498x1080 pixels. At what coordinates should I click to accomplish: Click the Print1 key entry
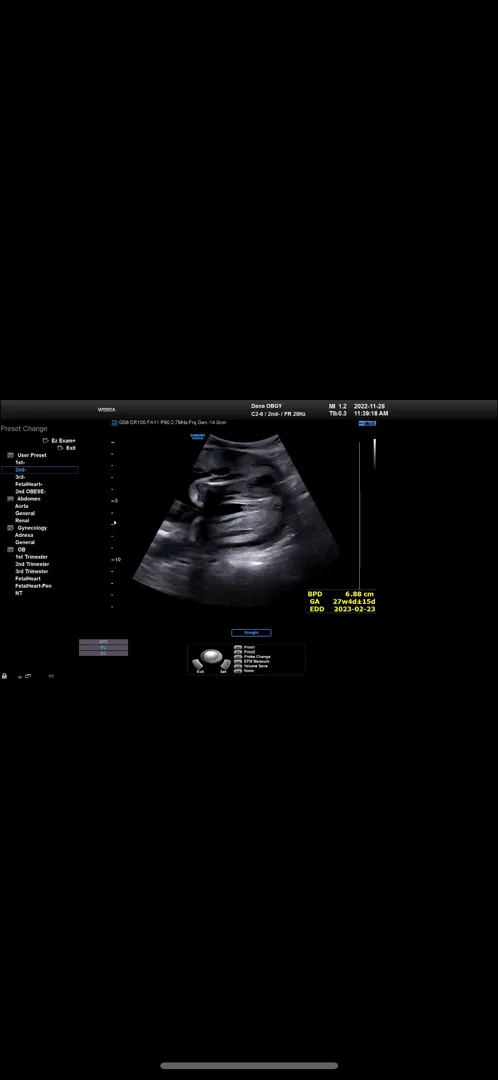(245, 647)
